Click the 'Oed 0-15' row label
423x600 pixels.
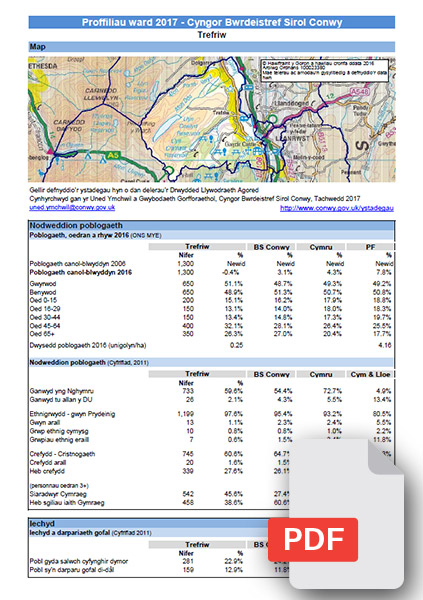tap(43, 300)
